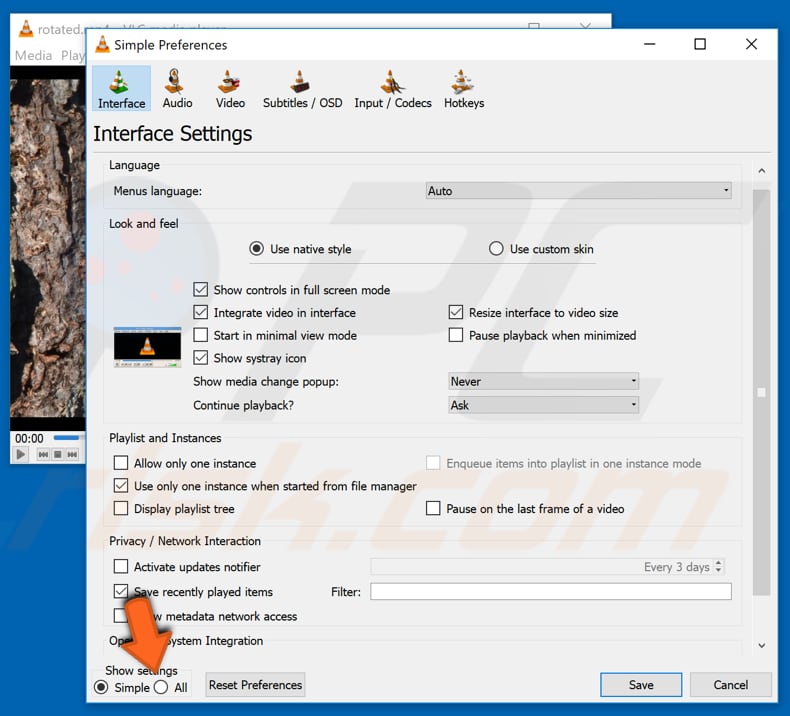This screenshot has width=790, height=716.
Task: Select All show settings radio
Action: pos(161,687)
